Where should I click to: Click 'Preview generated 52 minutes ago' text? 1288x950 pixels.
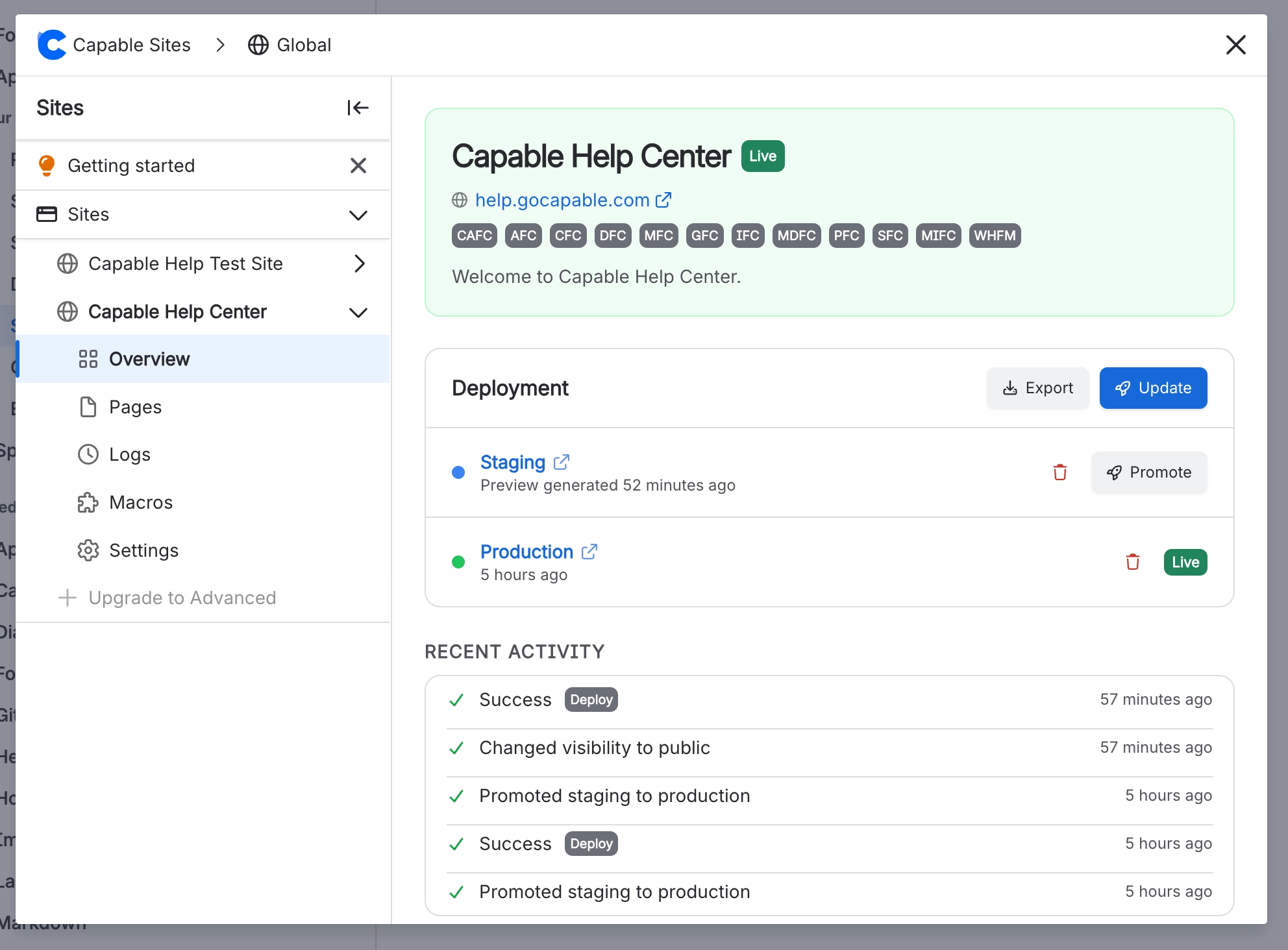tap(608, 485)
